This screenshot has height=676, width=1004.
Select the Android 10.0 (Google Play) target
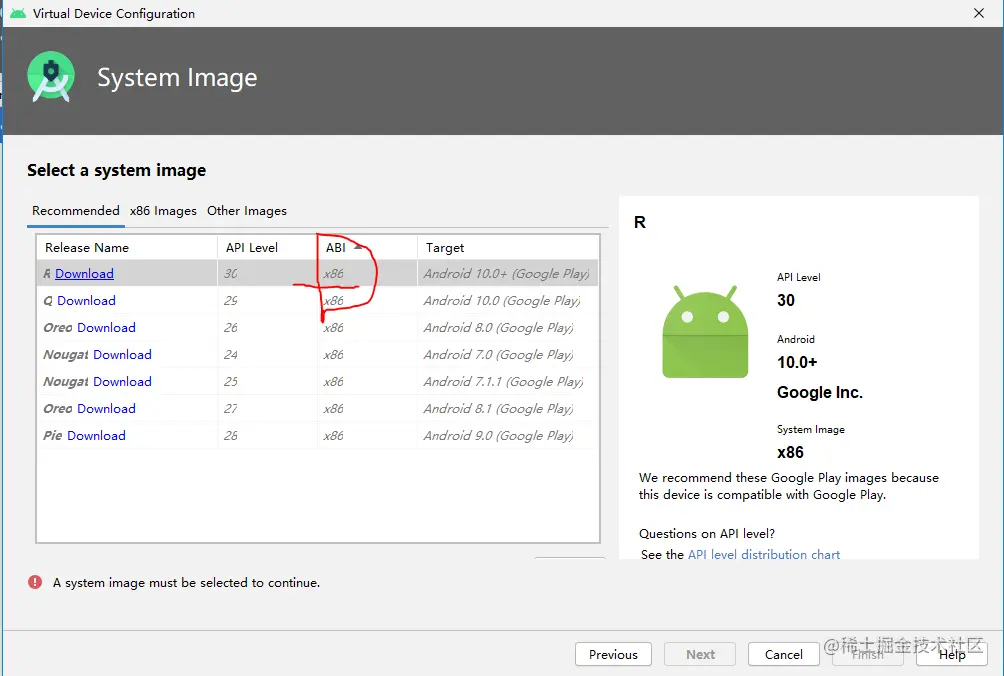(502, 300)
